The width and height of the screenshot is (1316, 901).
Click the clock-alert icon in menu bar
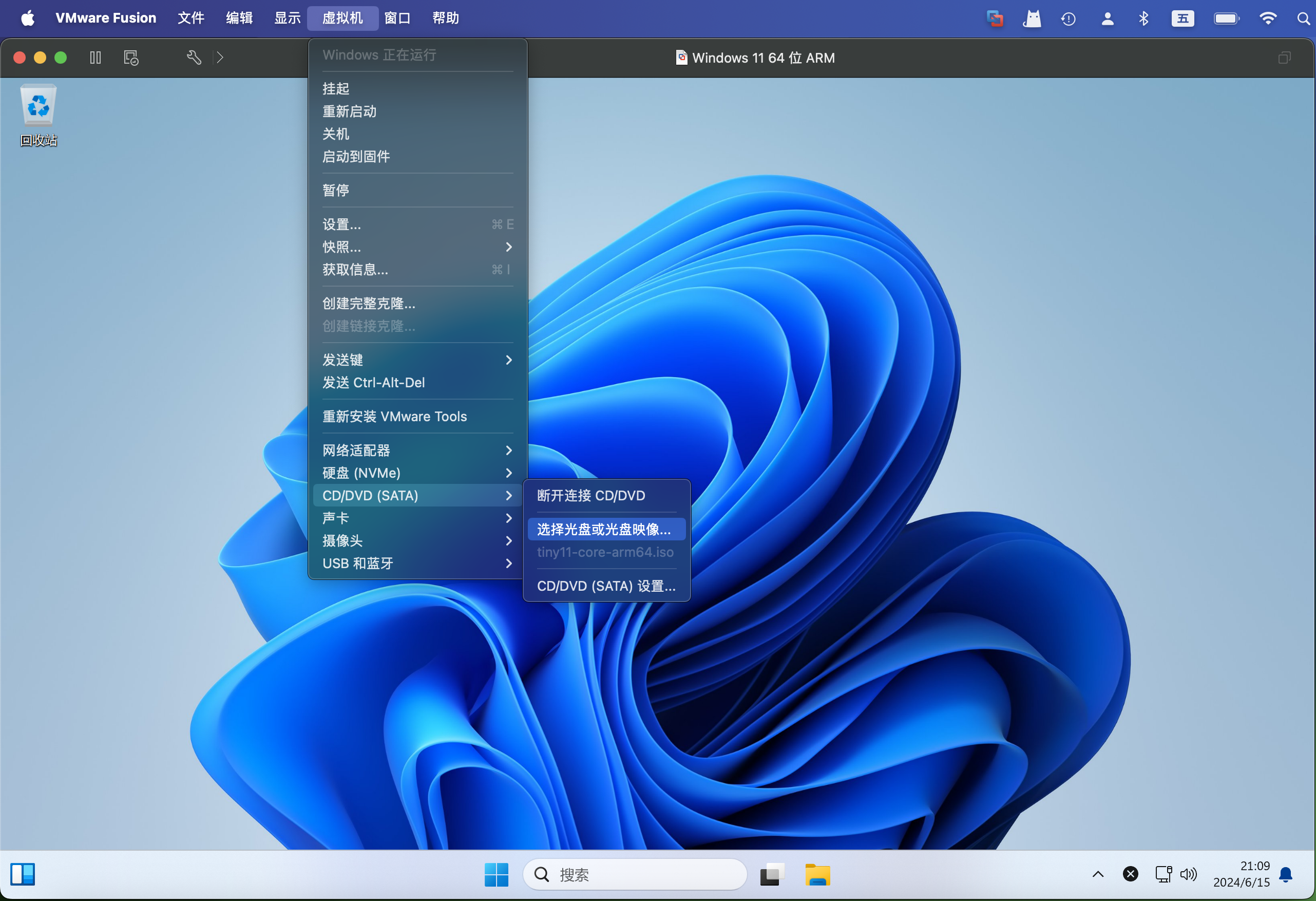[x=1069, y=18]
